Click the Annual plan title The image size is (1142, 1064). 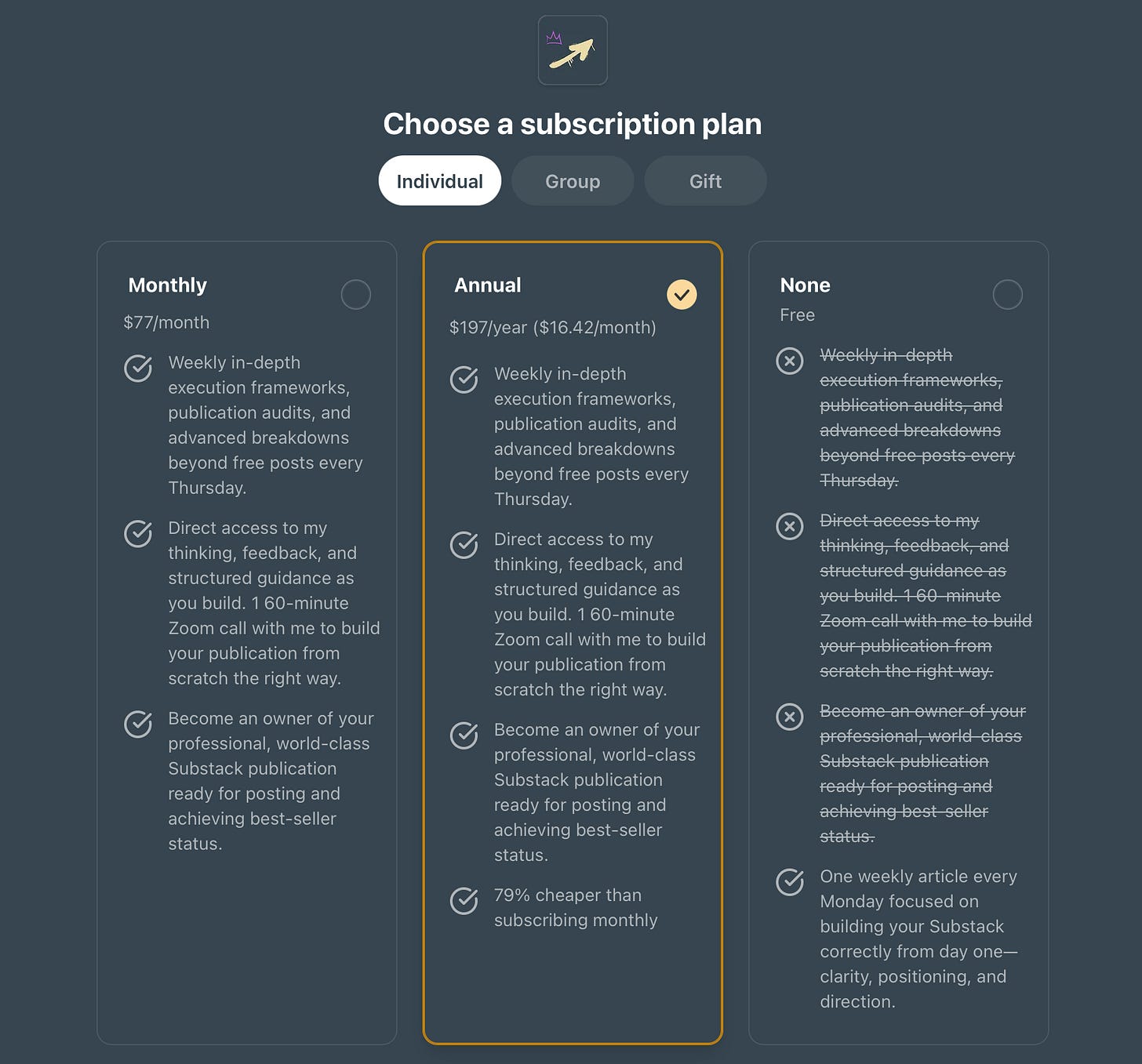487,285
